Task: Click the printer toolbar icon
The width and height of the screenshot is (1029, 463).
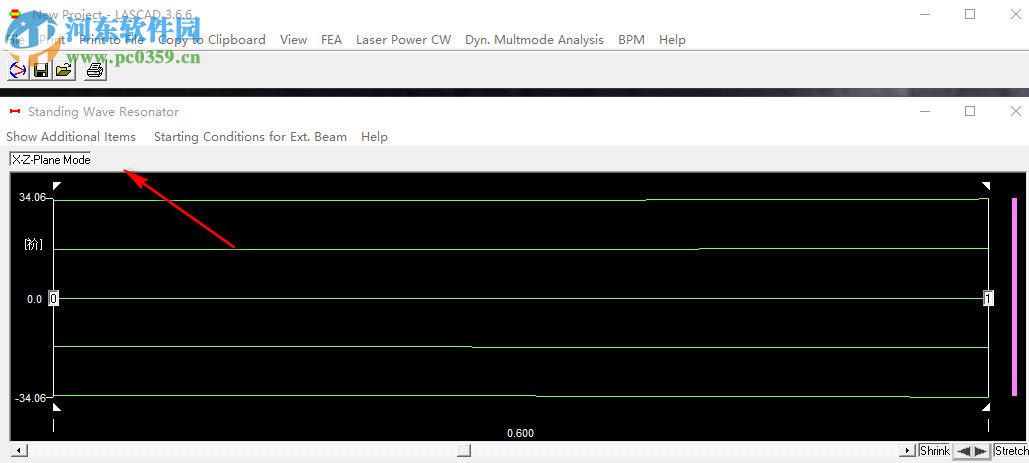Action: pos(94,70)
